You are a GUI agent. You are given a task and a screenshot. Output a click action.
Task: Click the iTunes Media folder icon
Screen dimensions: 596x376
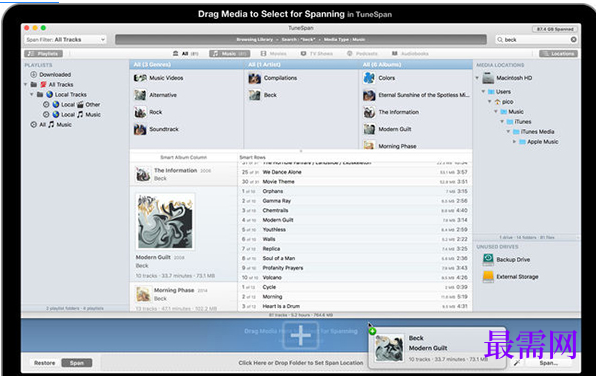tap(516, 132)
